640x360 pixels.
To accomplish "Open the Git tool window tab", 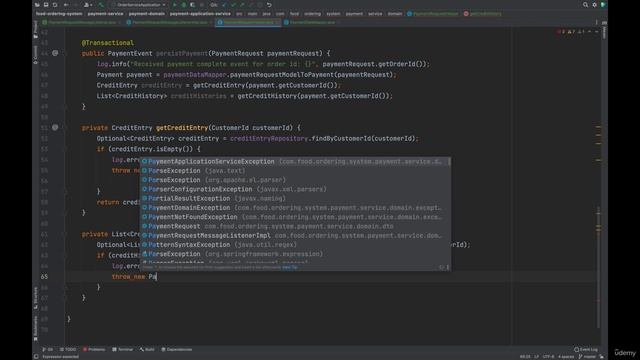I will pyautogui.click(x=47, y=349).
